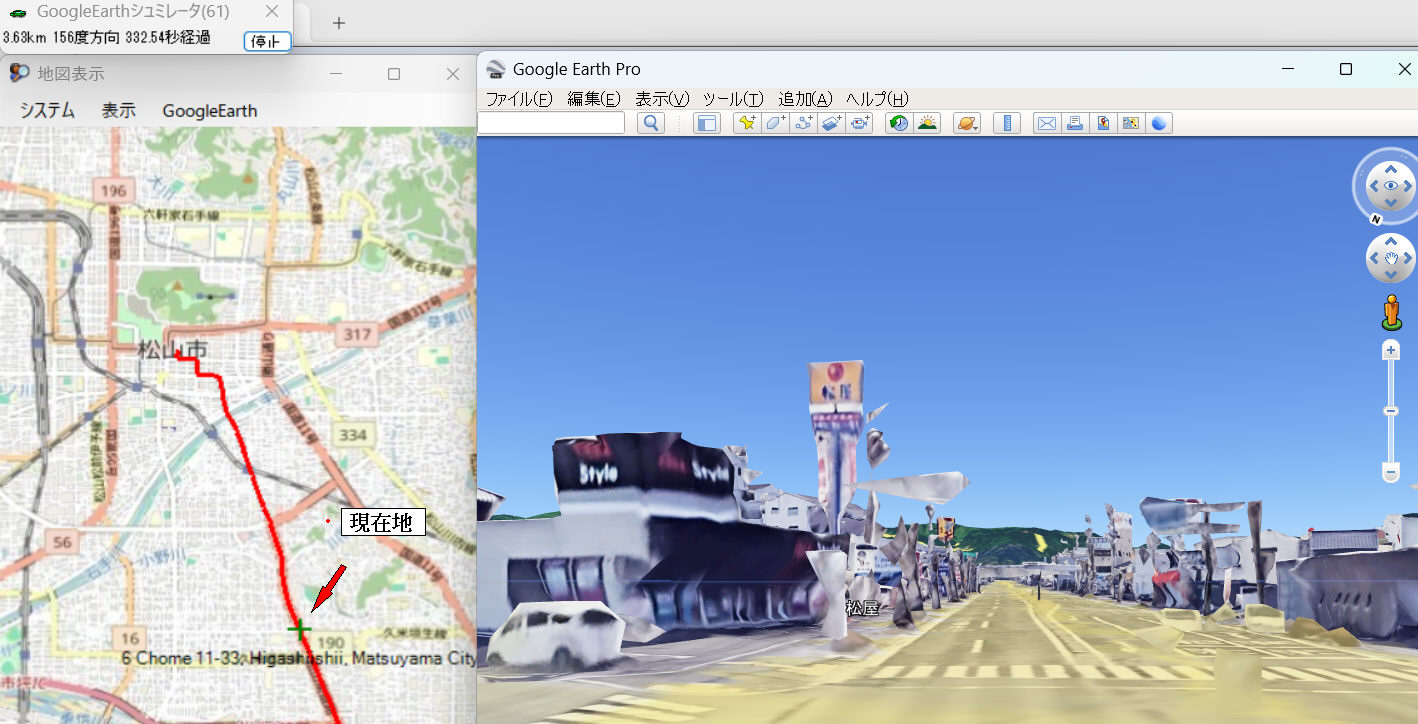Toggle historical imagery clock icon

[x=899, y=123]
